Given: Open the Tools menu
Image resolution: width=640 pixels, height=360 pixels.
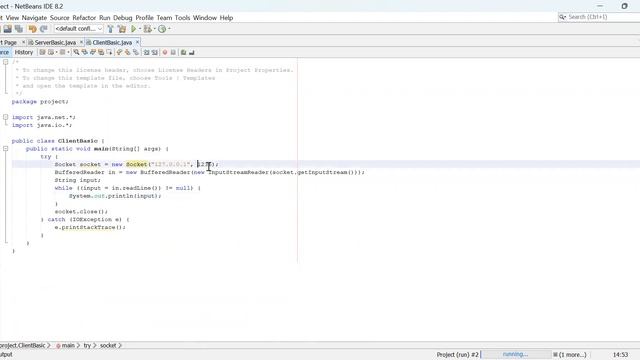Looking at the screenshot, I should (182, 18).
